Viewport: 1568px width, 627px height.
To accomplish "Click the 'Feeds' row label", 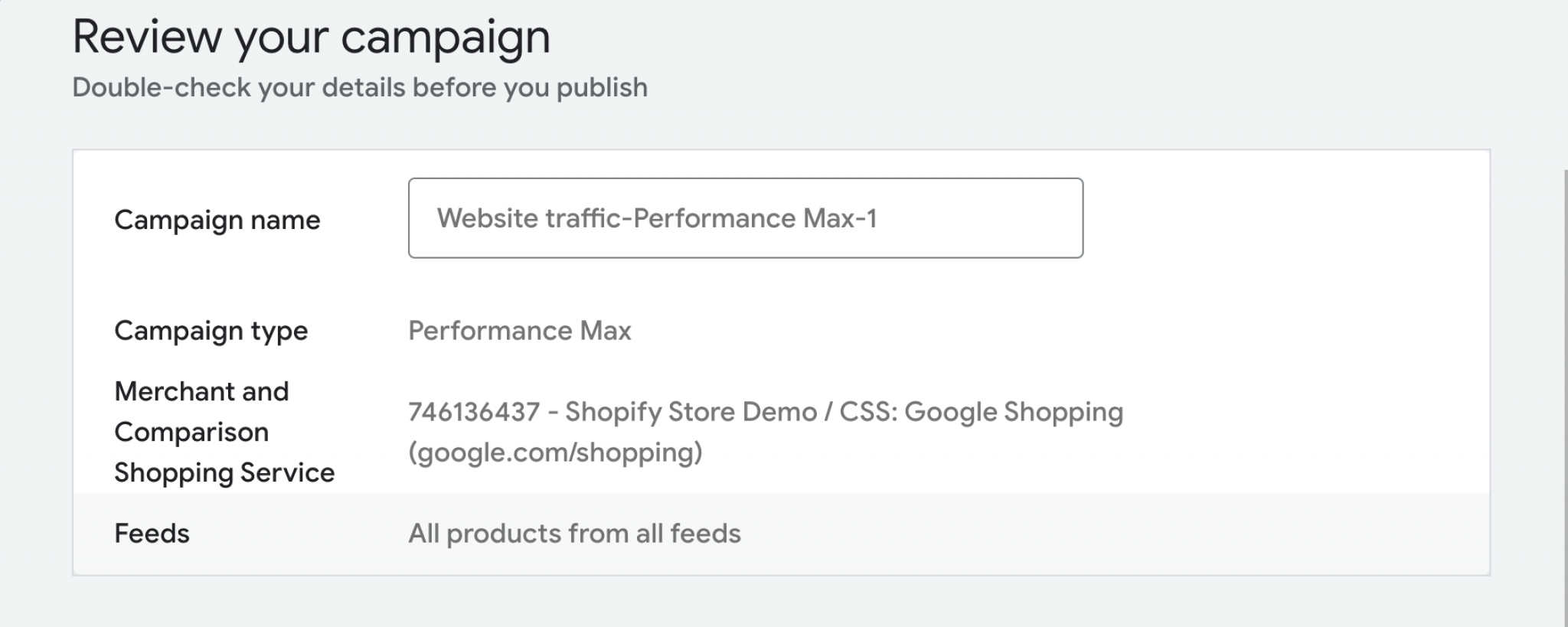I will (152, 534).
